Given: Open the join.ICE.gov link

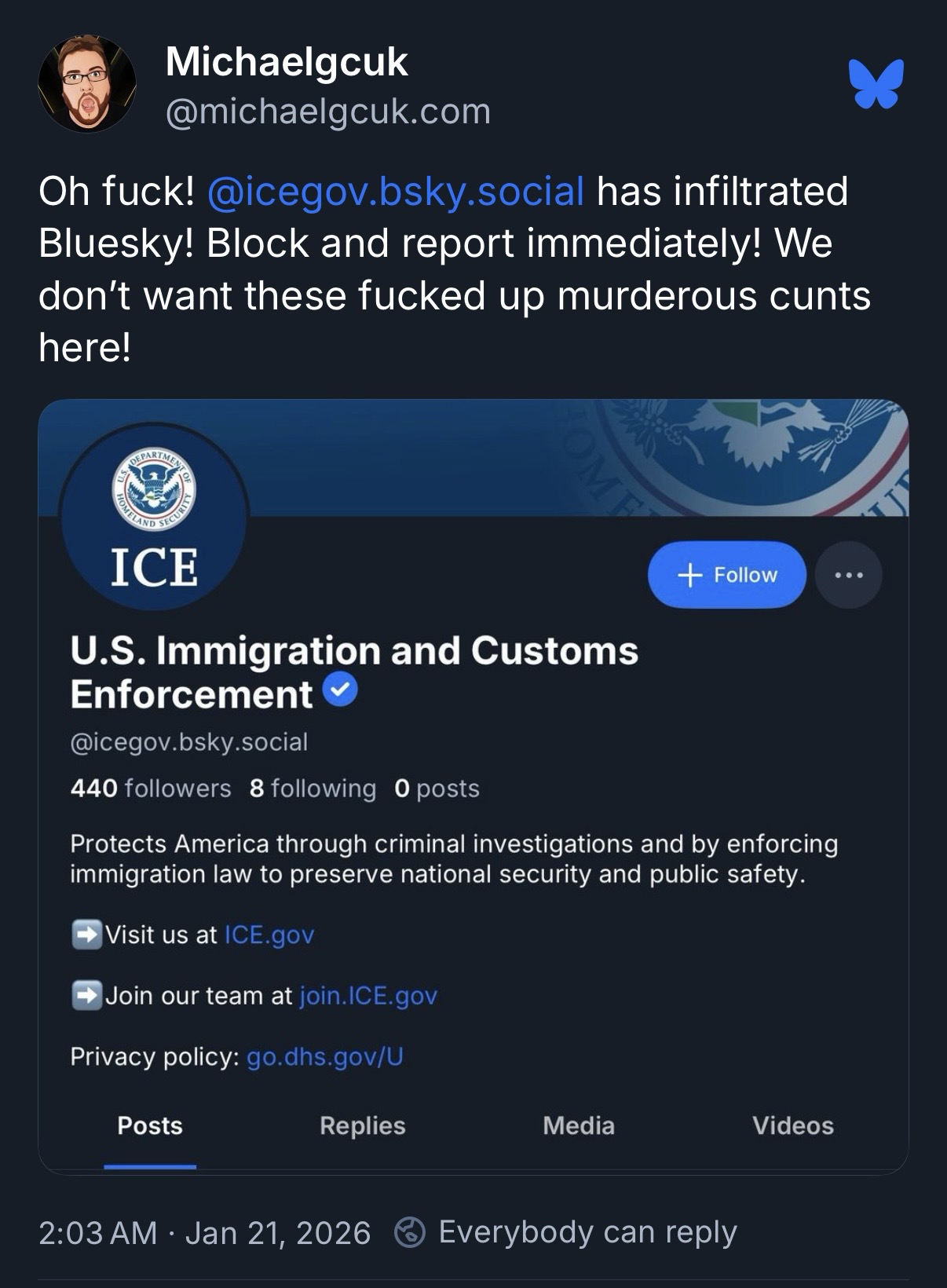Looking at the screenshot, I should click(x=368, y=996).
